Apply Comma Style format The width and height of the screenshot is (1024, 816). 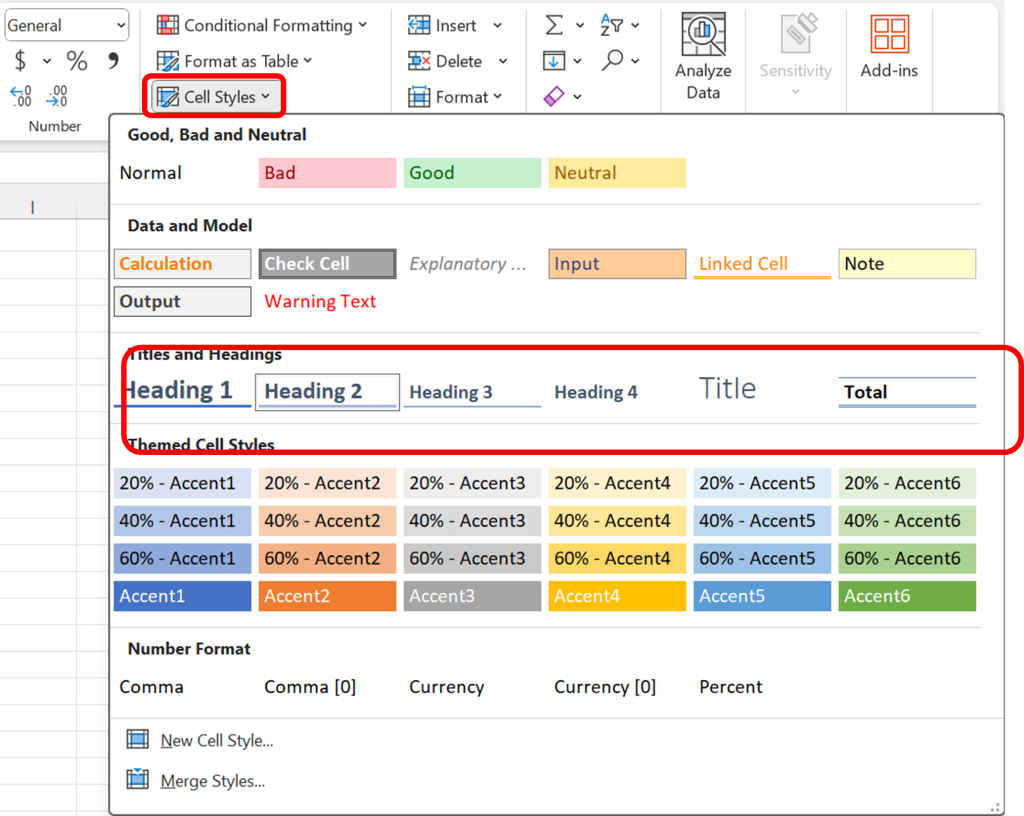click(x=114, y=61)
